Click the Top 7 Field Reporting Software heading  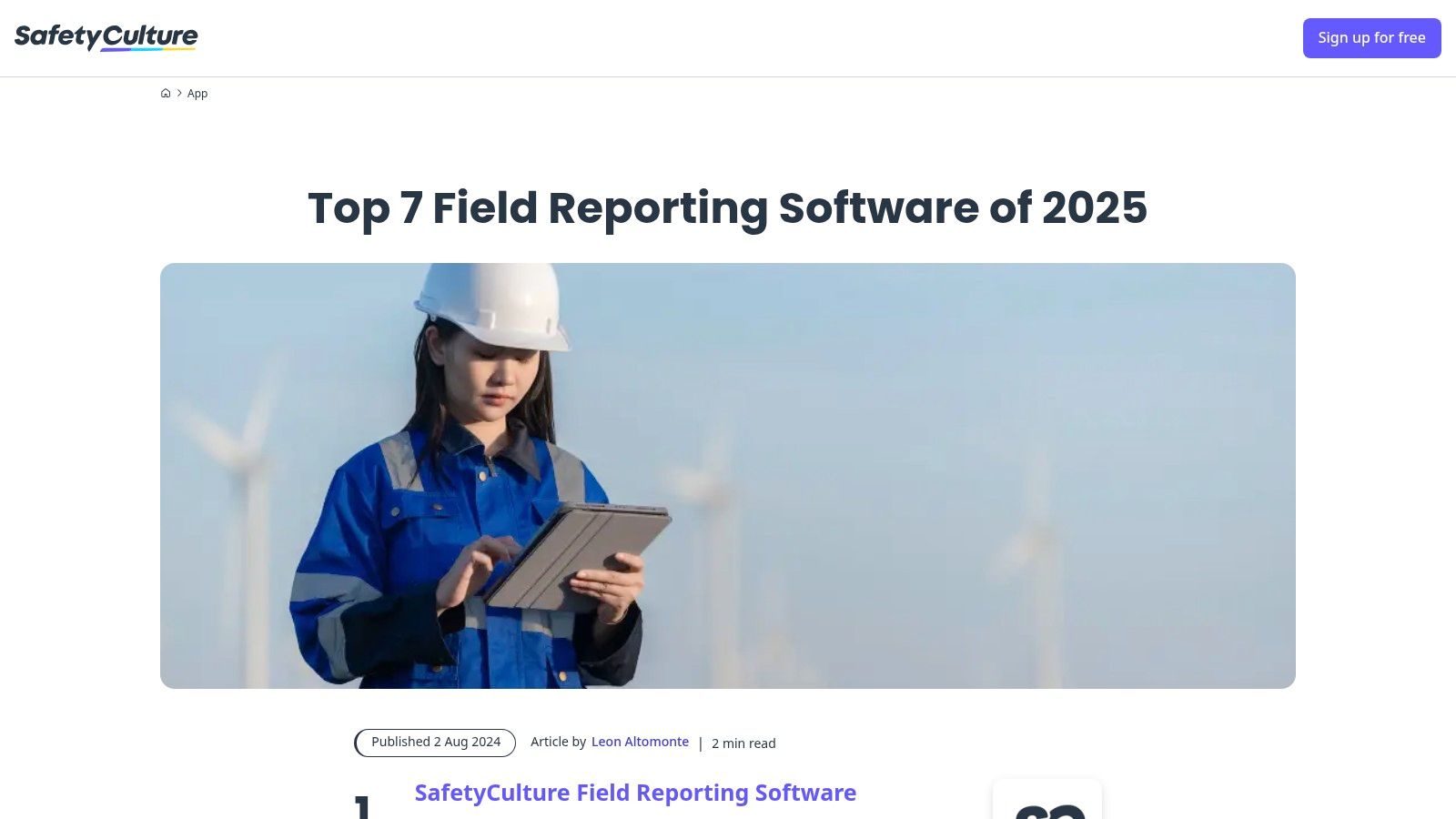point(728,208)
